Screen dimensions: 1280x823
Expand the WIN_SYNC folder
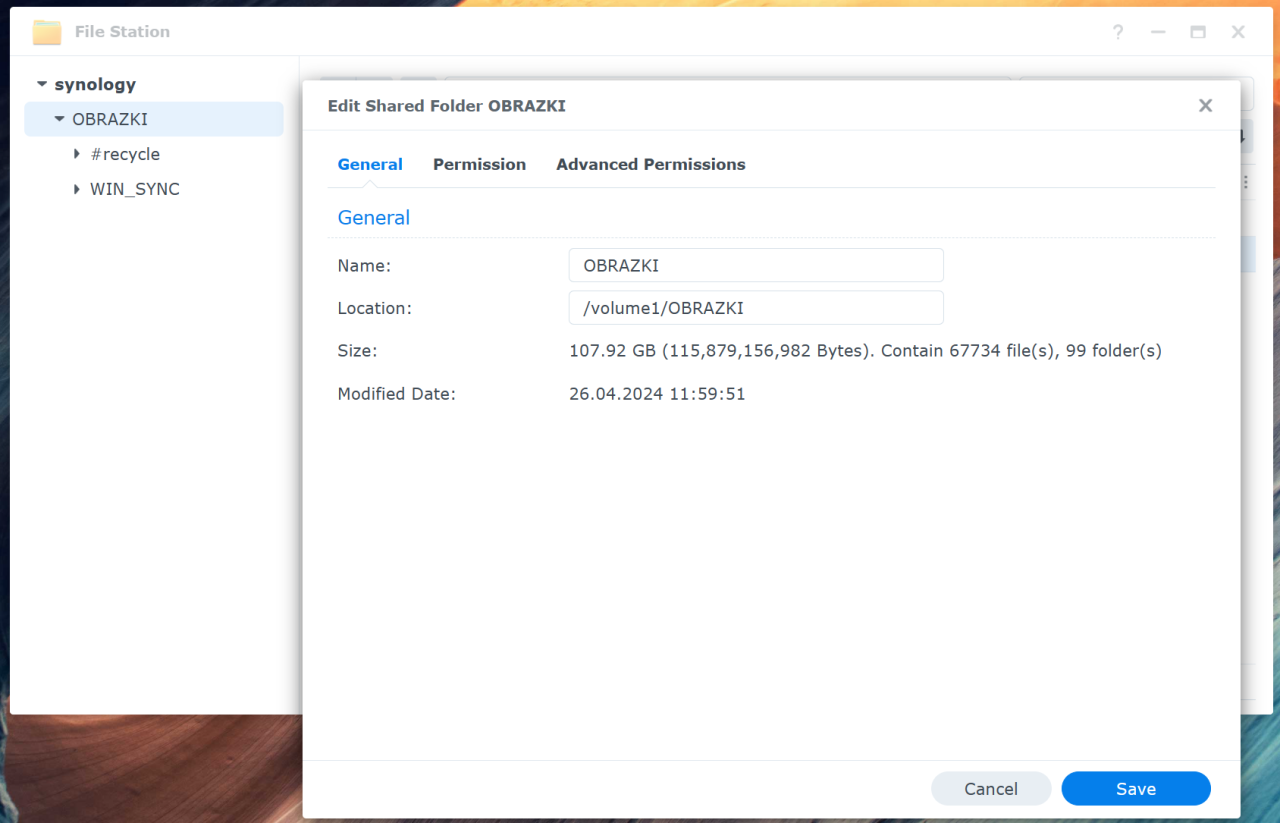75,189
